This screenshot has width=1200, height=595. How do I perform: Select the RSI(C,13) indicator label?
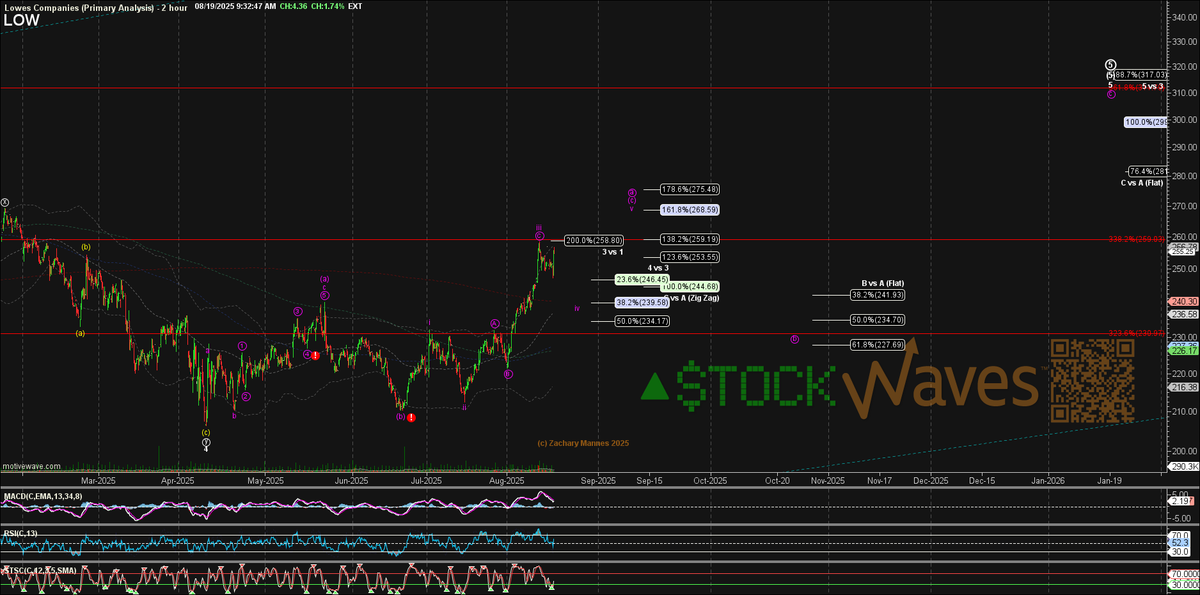pyautogui.click(x=21, y=533)
